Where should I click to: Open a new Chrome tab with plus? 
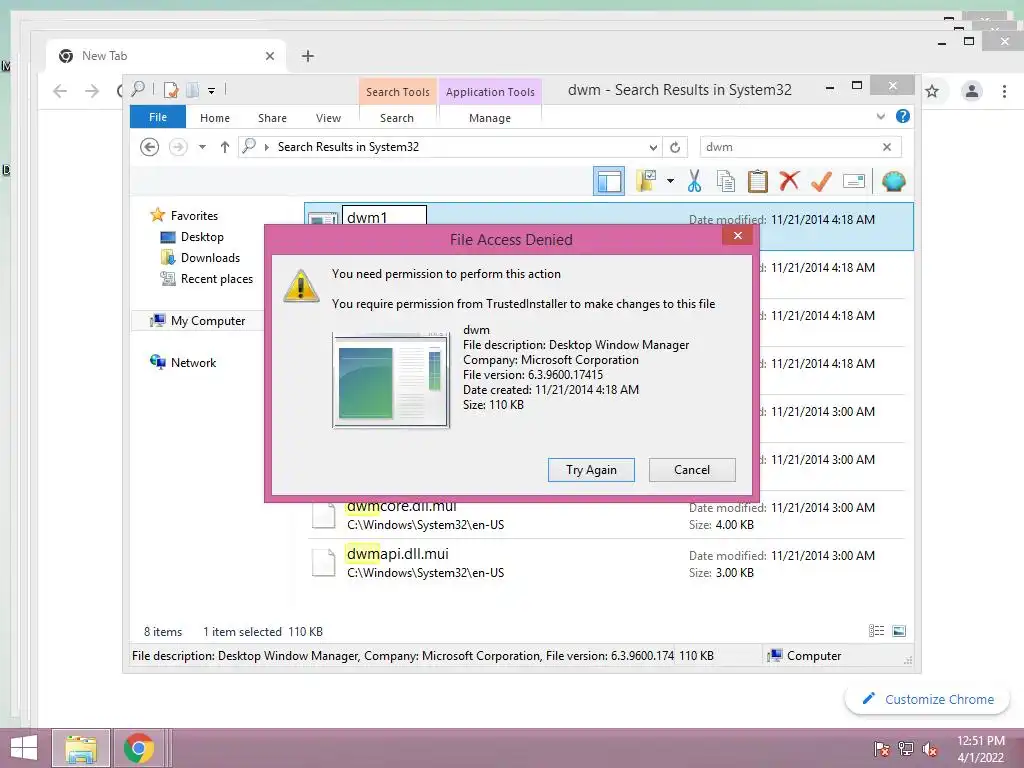tap(308, 56)
